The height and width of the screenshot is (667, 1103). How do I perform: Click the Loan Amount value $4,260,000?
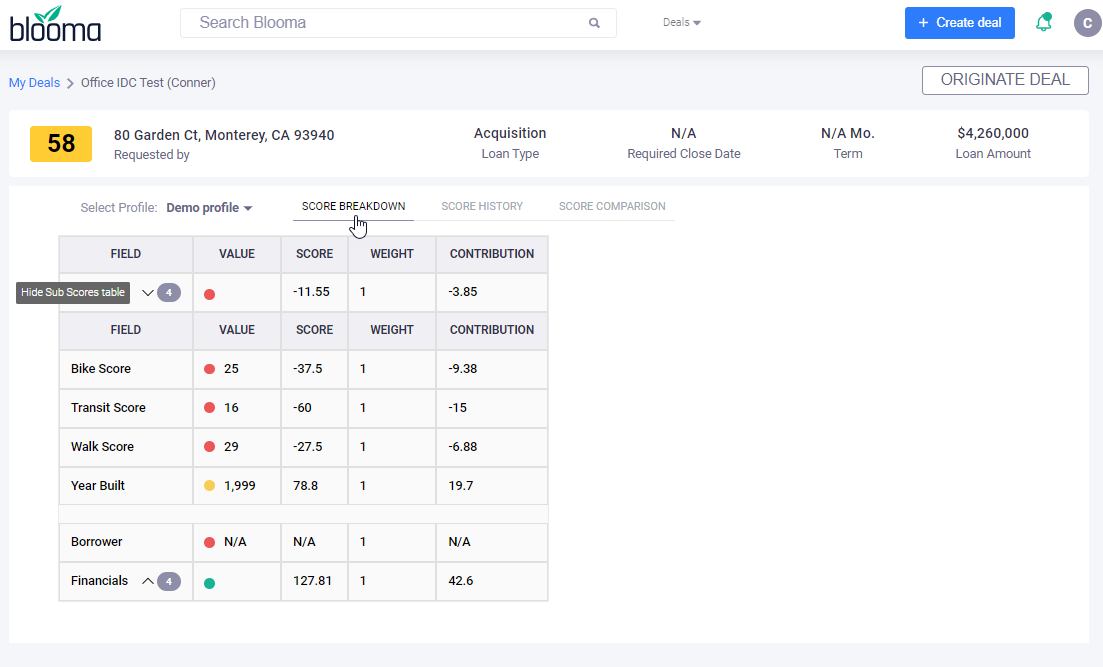(x=993, y=133)
